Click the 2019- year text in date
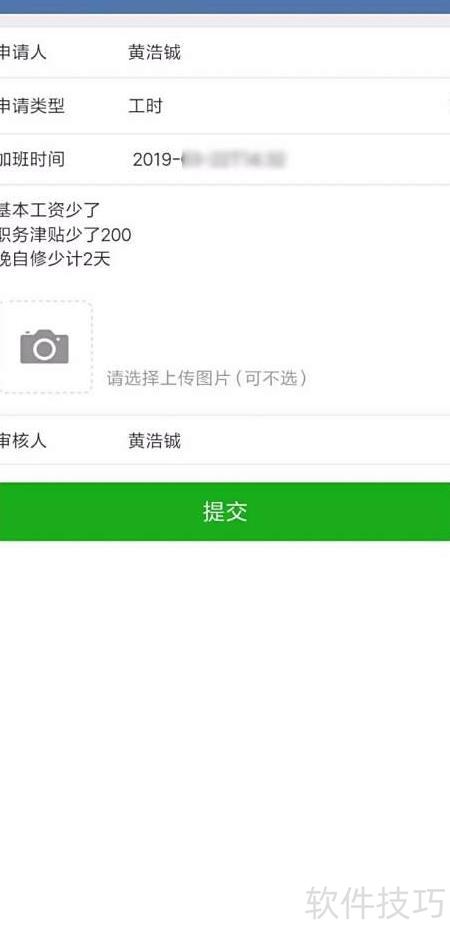Viewport: 450px width, 940px height. pos(156,159)
